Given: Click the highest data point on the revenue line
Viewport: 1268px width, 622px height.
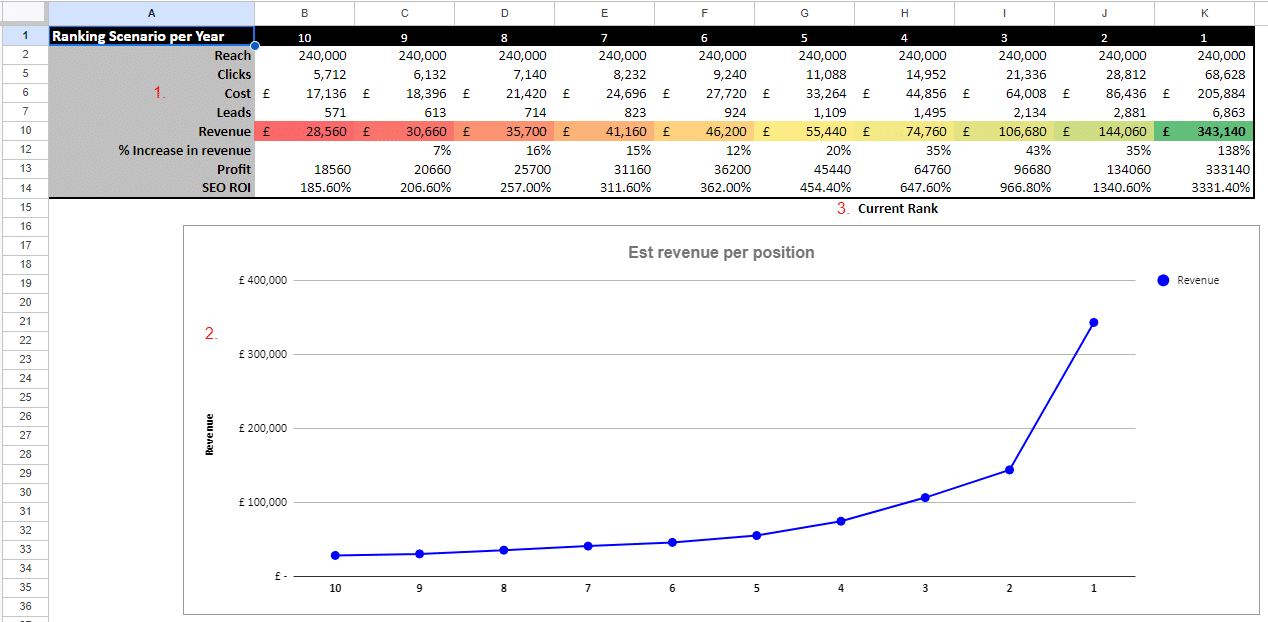Looking at the screenshot, I should [x=1093, y=321].
